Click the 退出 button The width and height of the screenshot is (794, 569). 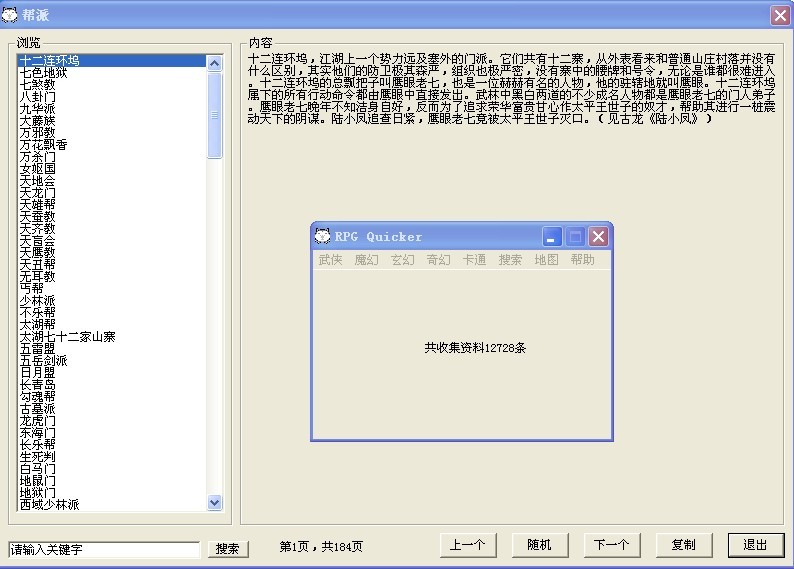pos(756,545)
